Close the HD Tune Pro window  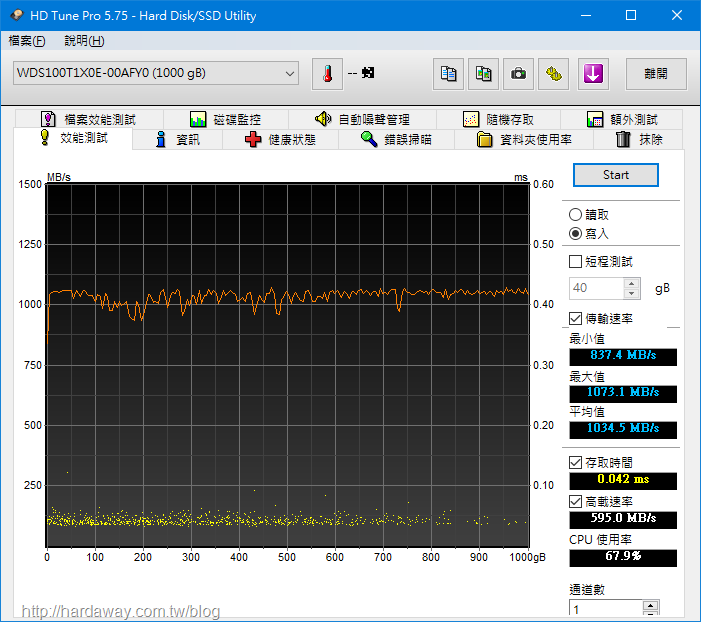pos(676,15)
